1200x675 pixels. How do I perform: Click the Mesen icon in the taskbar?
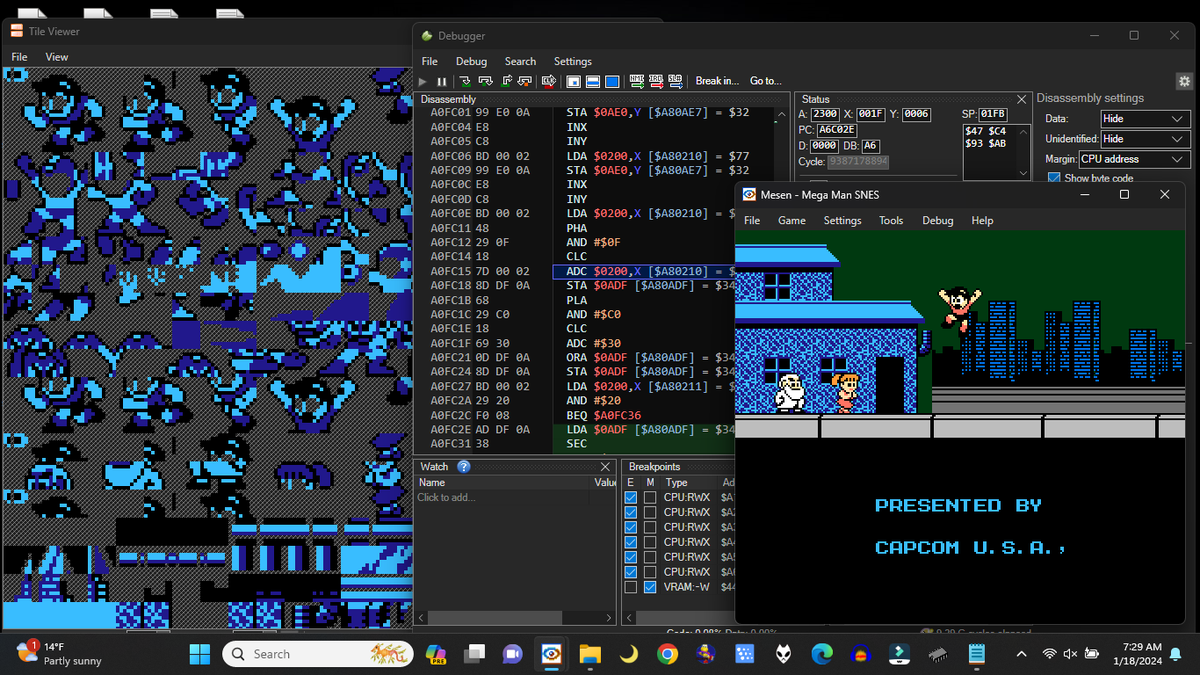(551, 654)
